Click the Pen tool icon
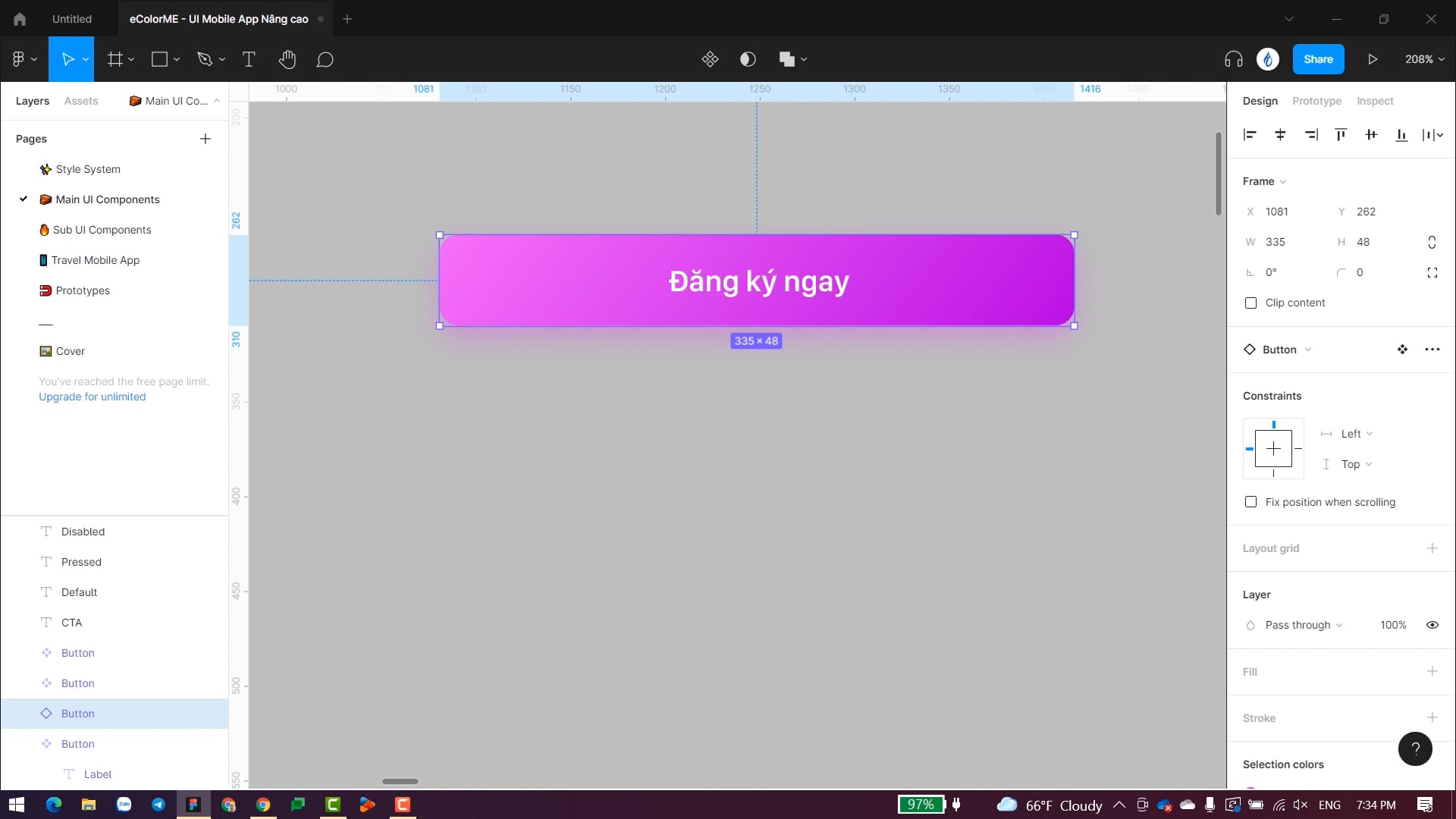 (x=205, y=59)
